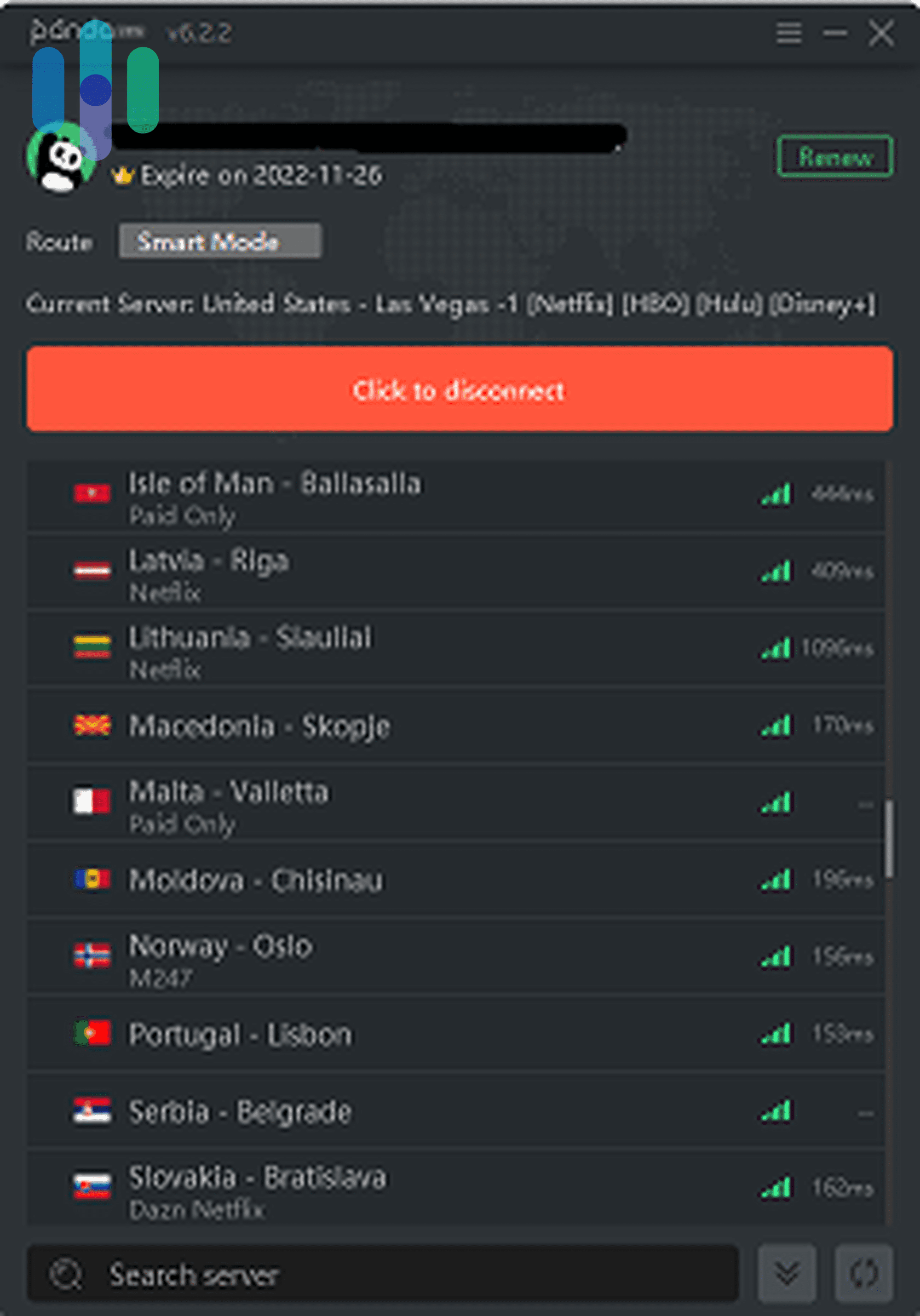Connect to Moldova - Chisinau server

[x=255, y=880]
